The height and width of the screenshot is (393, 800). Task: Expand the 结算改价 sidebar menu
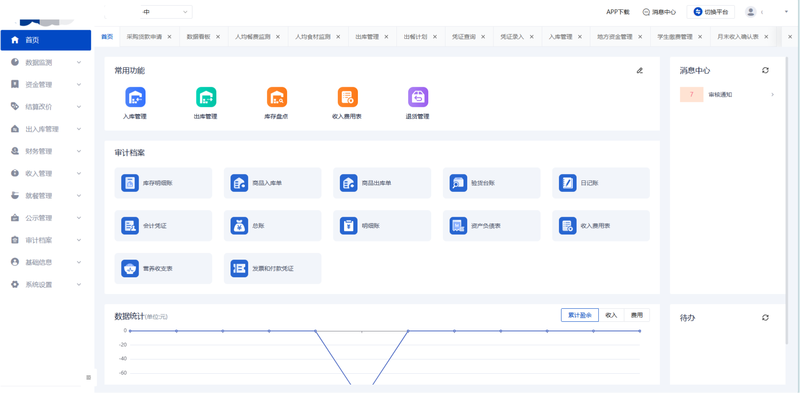(x=46, y=107)
